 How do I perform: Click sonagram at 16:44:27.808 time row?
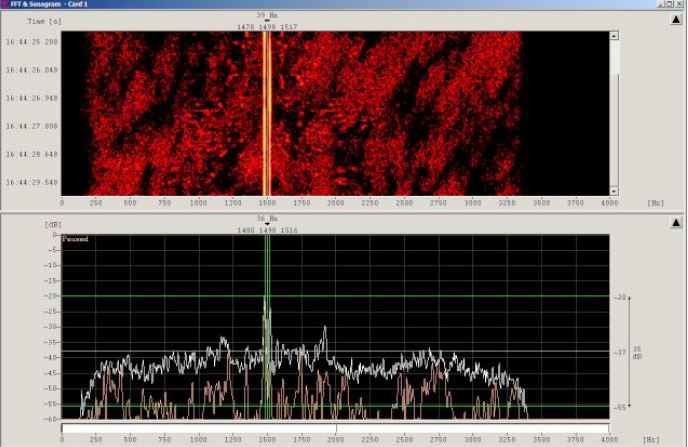click(x=300, y=127)
